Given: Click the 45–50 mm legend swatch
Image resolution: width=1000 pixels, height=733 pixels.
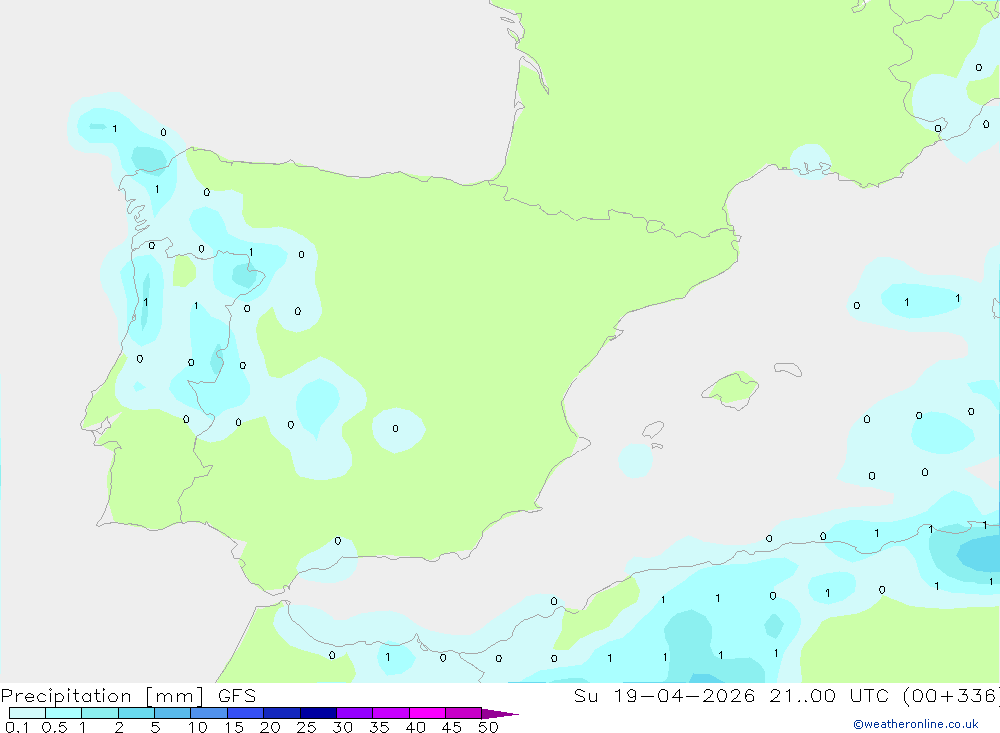Looking at the screenshot, I should coord(464,713).
